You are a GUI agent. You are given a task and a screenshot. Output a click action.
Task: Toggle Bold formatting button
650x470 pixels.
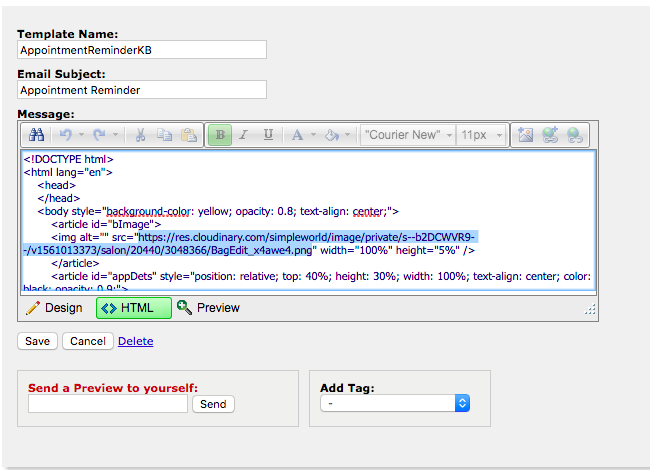tap(220, 135)
